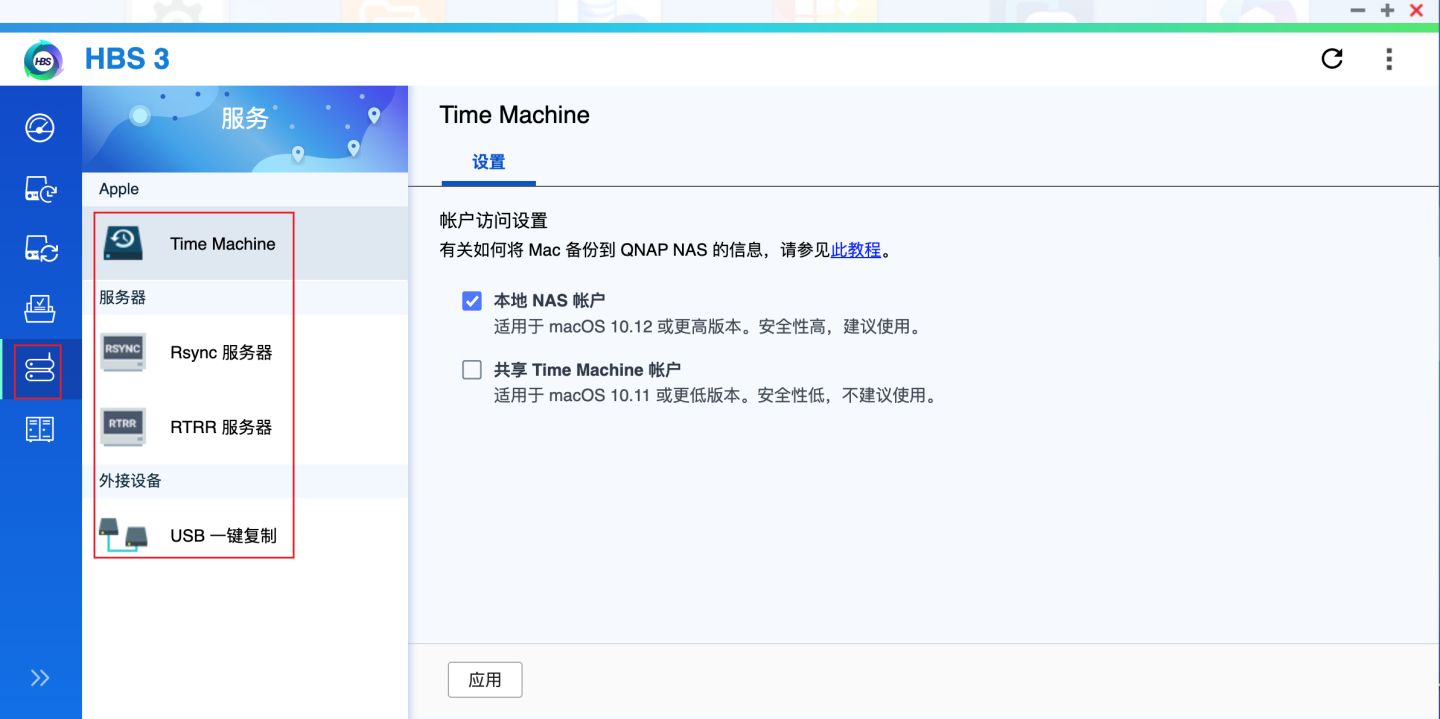The width and height of the screenshot is (1440, 719).
Task: Open the three-dot overflow menu
Action: tap(1389, 59)
